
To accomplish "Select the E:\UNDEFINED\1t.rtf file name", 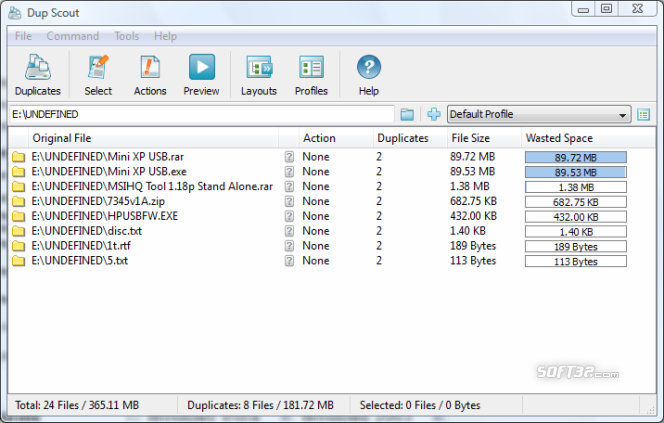I will coord(81,246).
